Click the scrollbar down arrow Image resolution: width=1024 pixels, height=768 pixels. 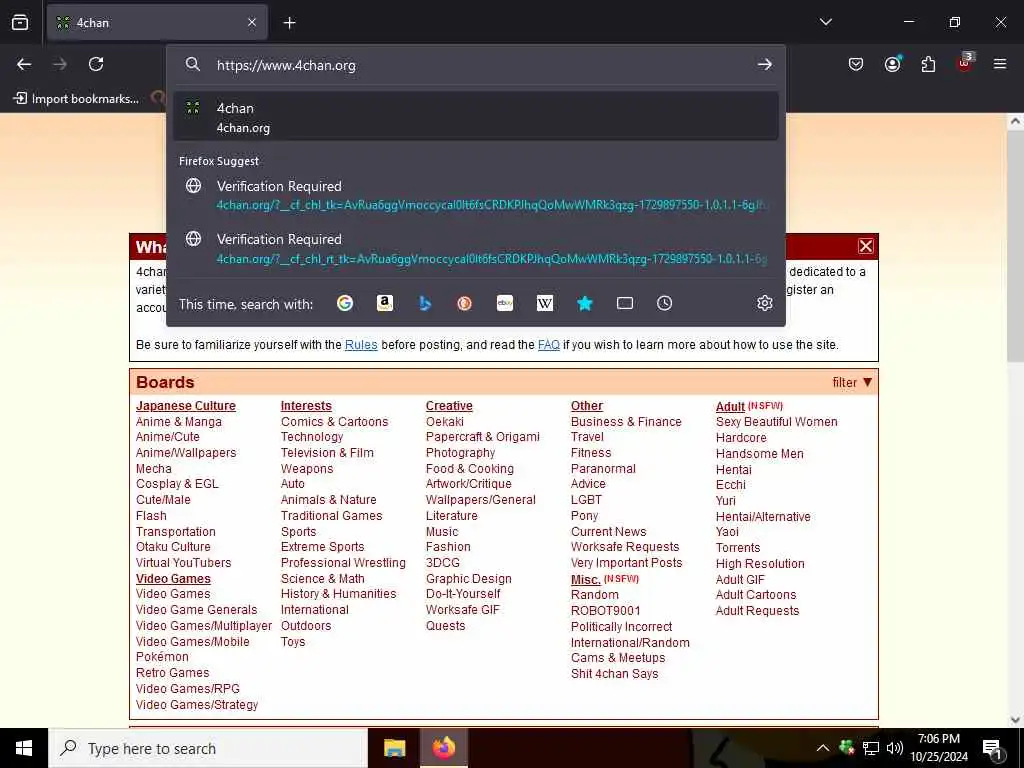tap(1015, 720)
